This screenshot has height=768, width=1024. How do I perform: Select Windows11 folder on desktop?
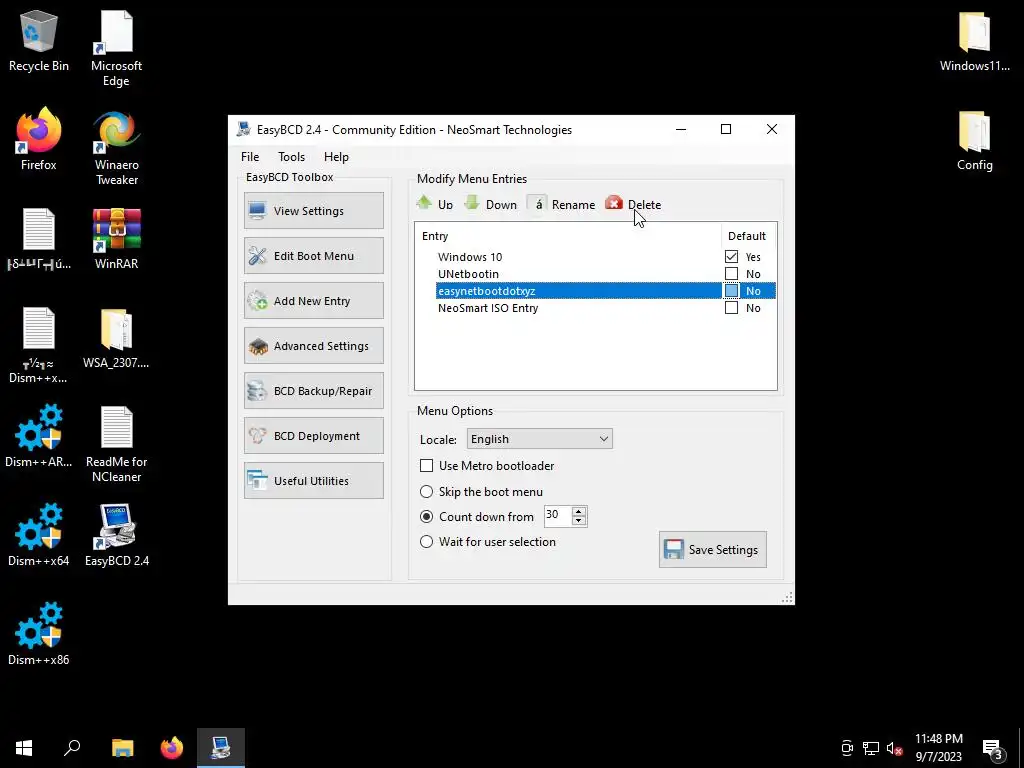[974, 40]
